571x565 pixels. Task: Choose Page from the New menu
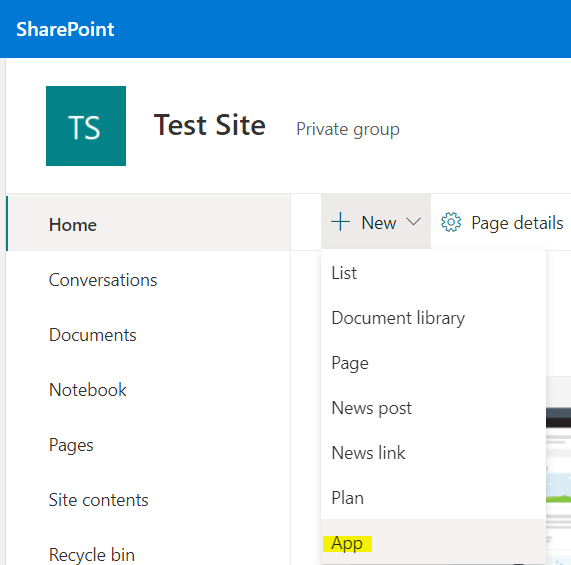433,363
